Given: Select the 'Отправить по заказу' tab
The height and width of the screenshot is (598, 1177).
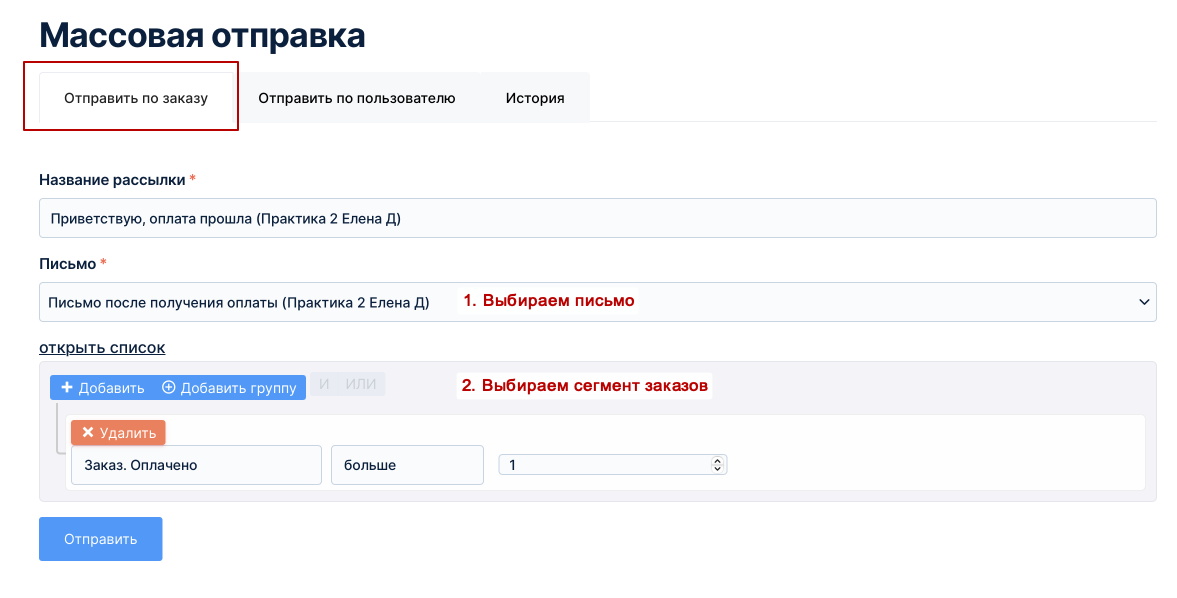Looking at the screenshot, I should (x=136, y=98).
